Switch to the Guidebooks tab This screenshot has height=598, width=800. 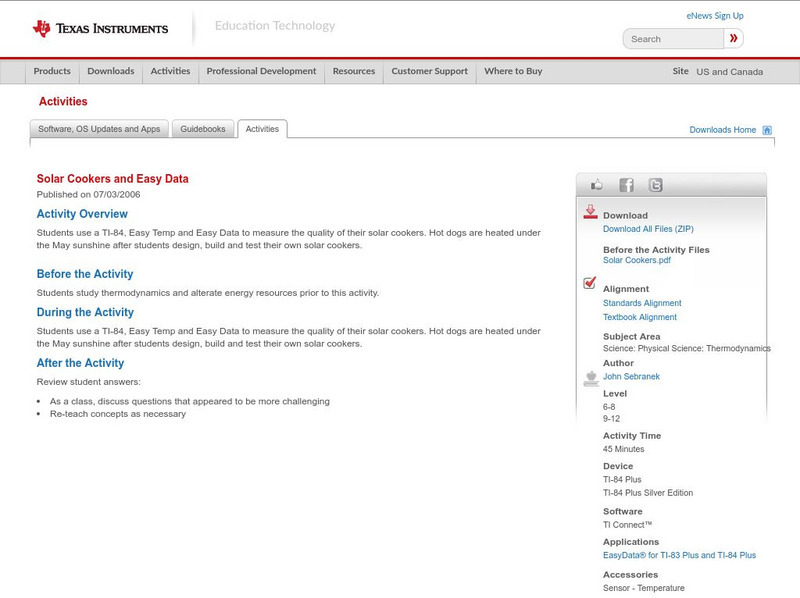(x=202, y=128)
